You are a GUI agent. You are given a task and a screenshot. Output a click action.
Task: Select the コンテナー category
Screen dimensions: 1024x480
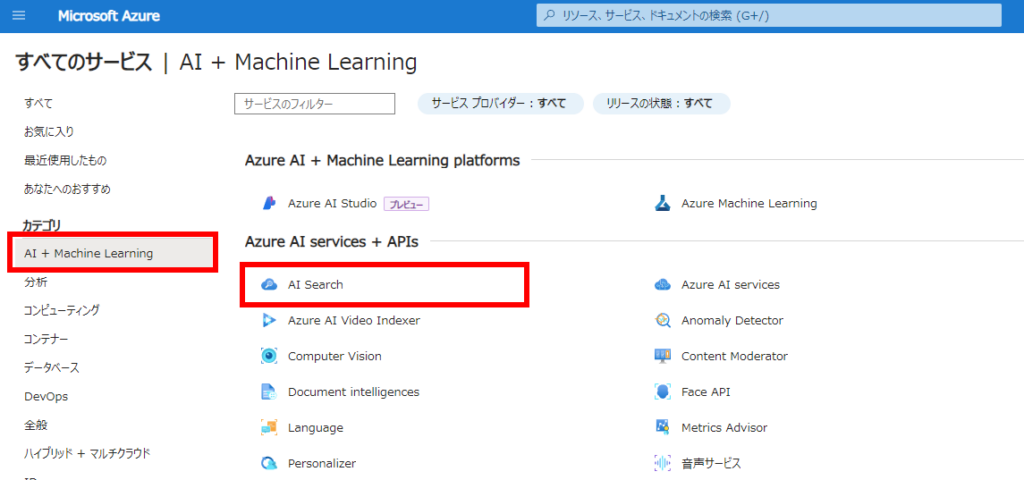[x=46, y=339]
